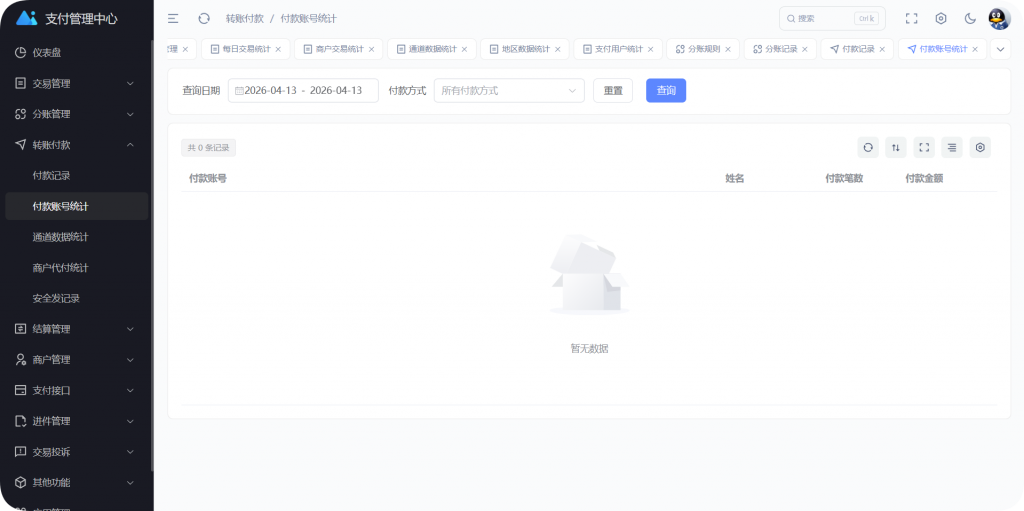Click the 姓名 column header
Viewport: 1024px width, 511px height.
tap(735, 178)
